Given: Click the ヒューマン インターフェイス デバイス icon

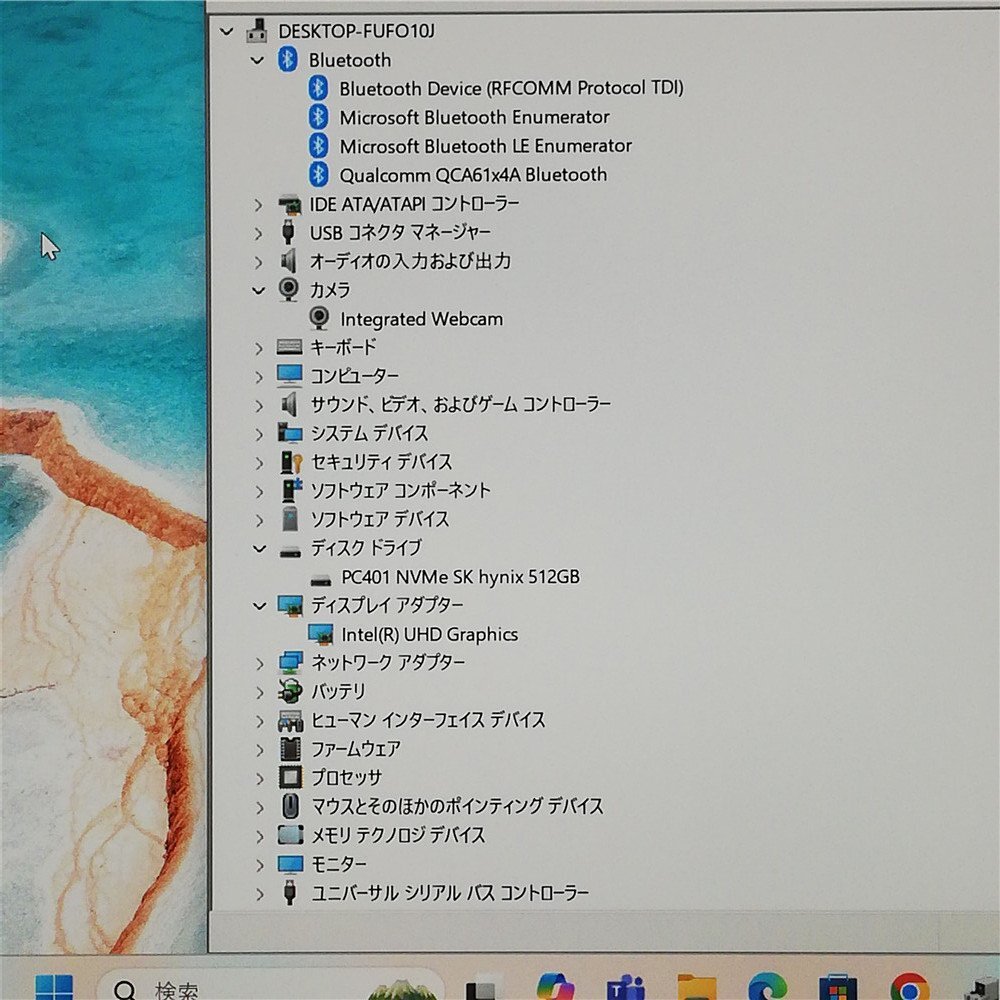Looking at the screenshot, I should [291, 721].
